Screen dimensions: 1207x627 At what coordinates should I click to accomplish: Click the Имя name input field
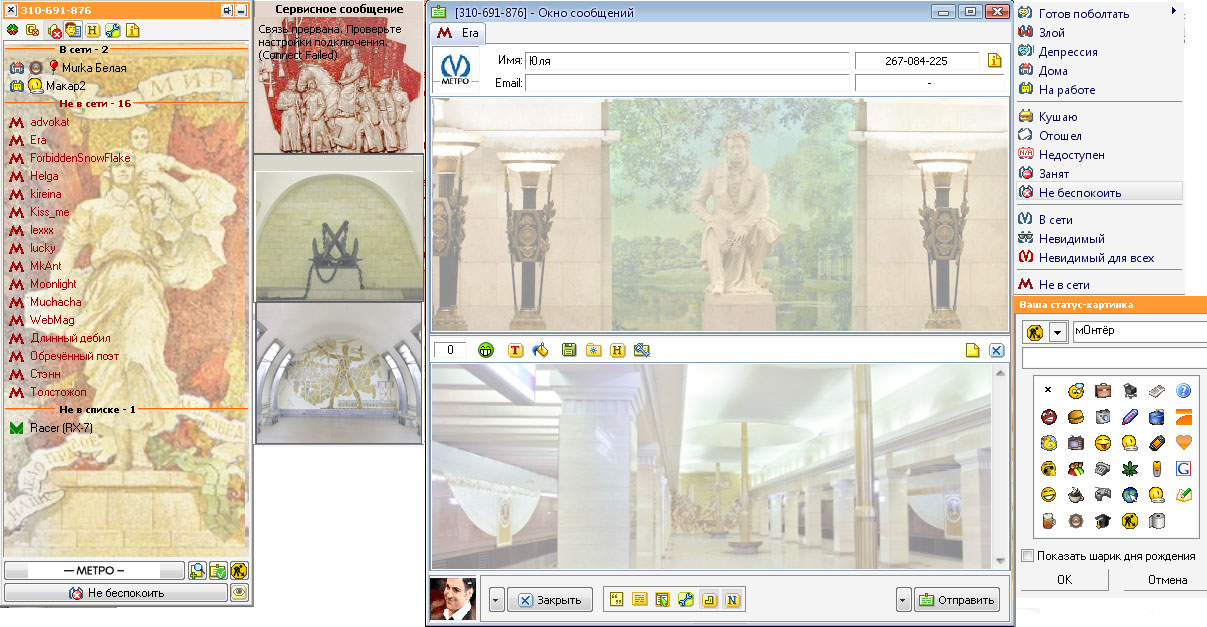pos(687,61)
